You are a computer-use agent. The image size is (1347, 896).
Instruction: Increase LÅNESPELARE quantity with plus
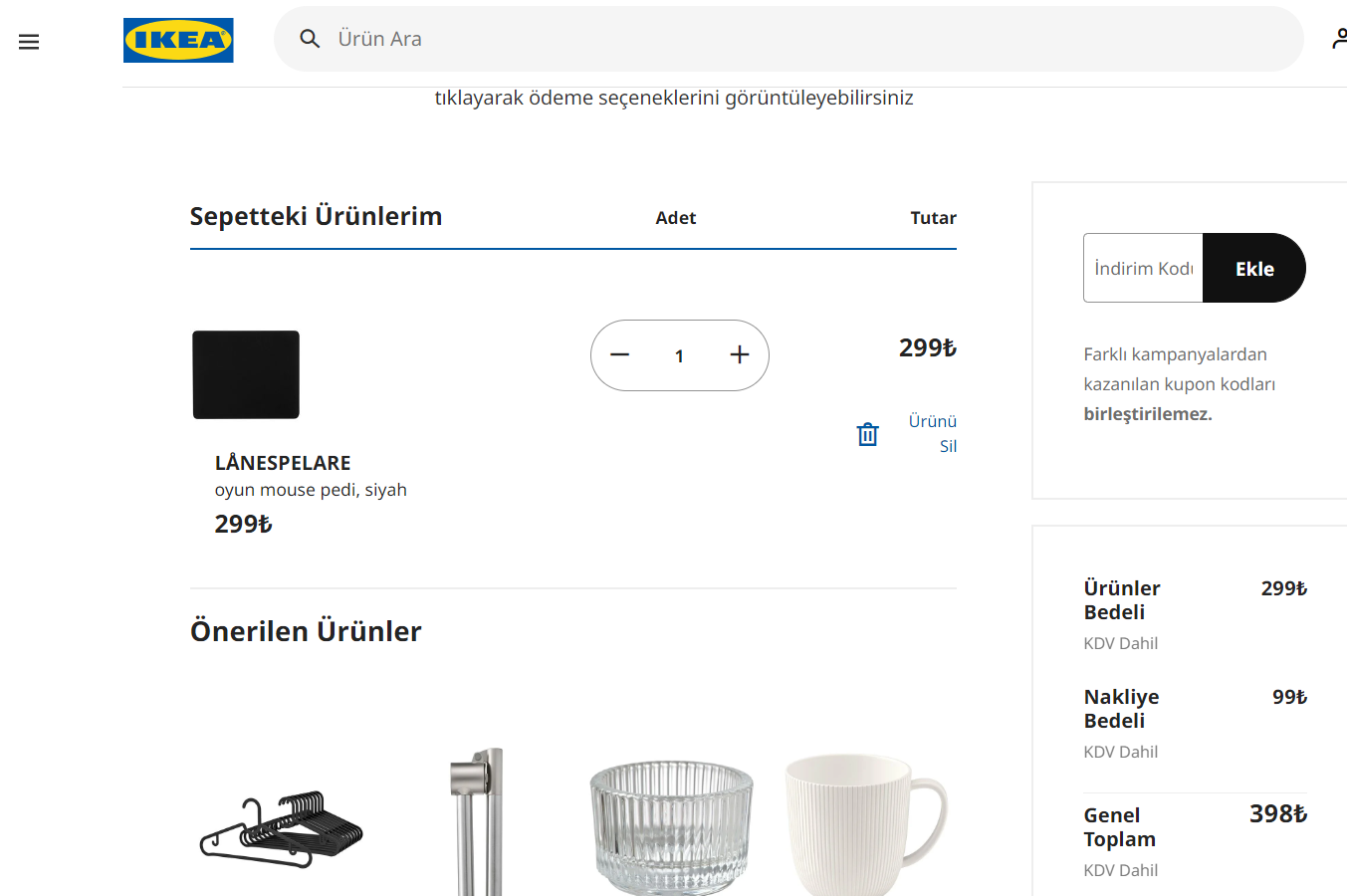point(740,355)
